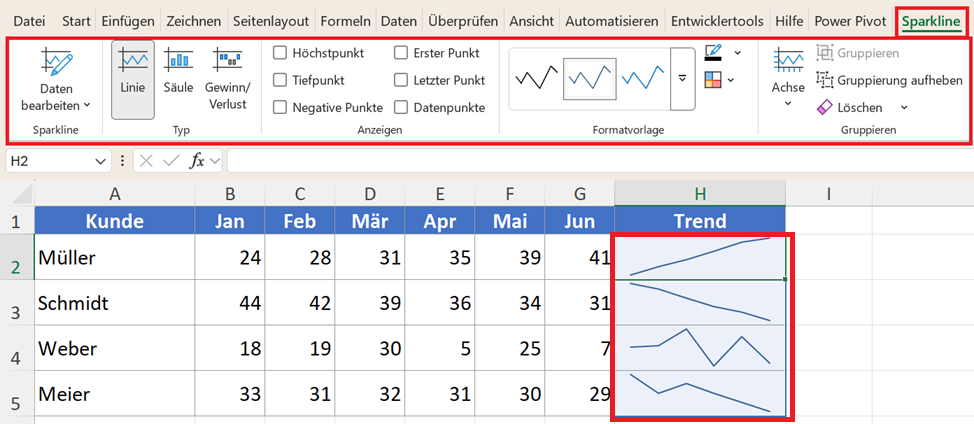Open Löschen dropdown arrow
This screenshot has height=424, width=974.
pos(904,107)
